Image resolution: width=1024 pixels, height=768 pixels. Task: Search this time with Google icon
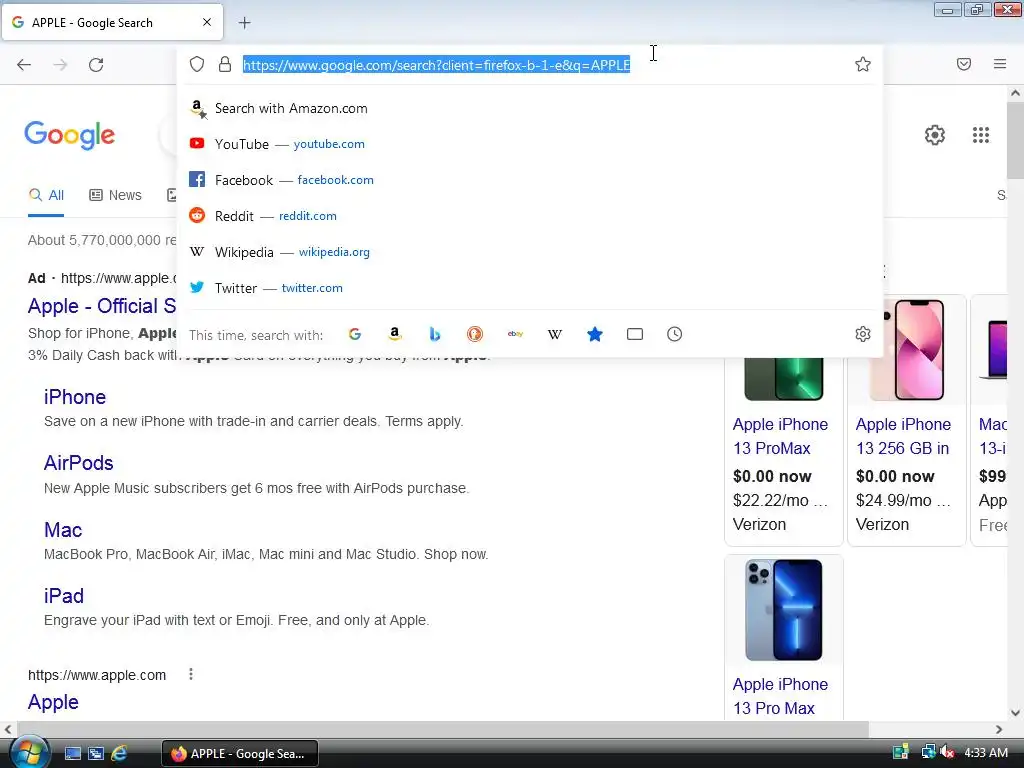[355, 334]
